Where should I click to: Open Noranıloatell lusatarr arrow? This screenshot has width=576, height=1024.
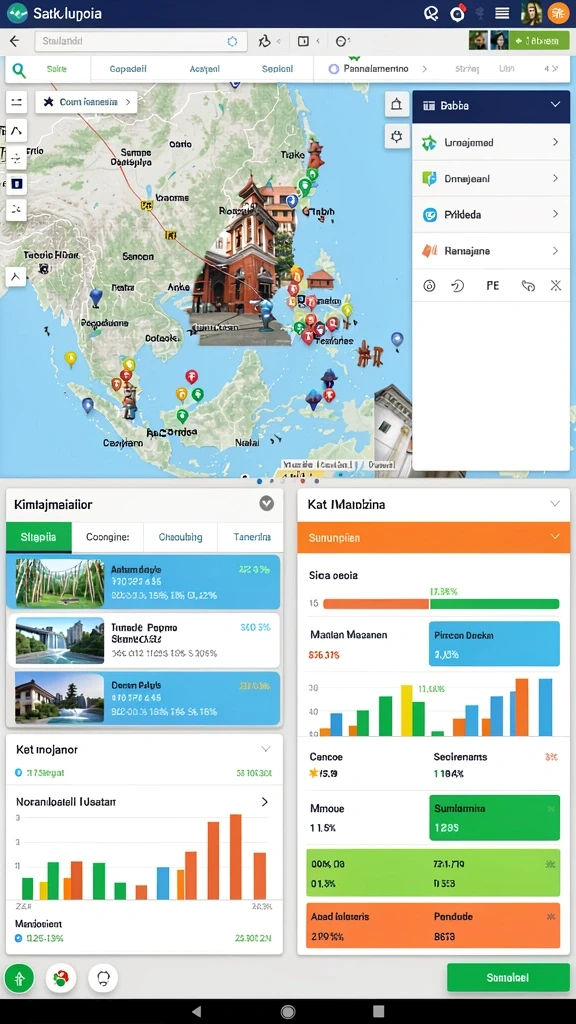(264, 801)
